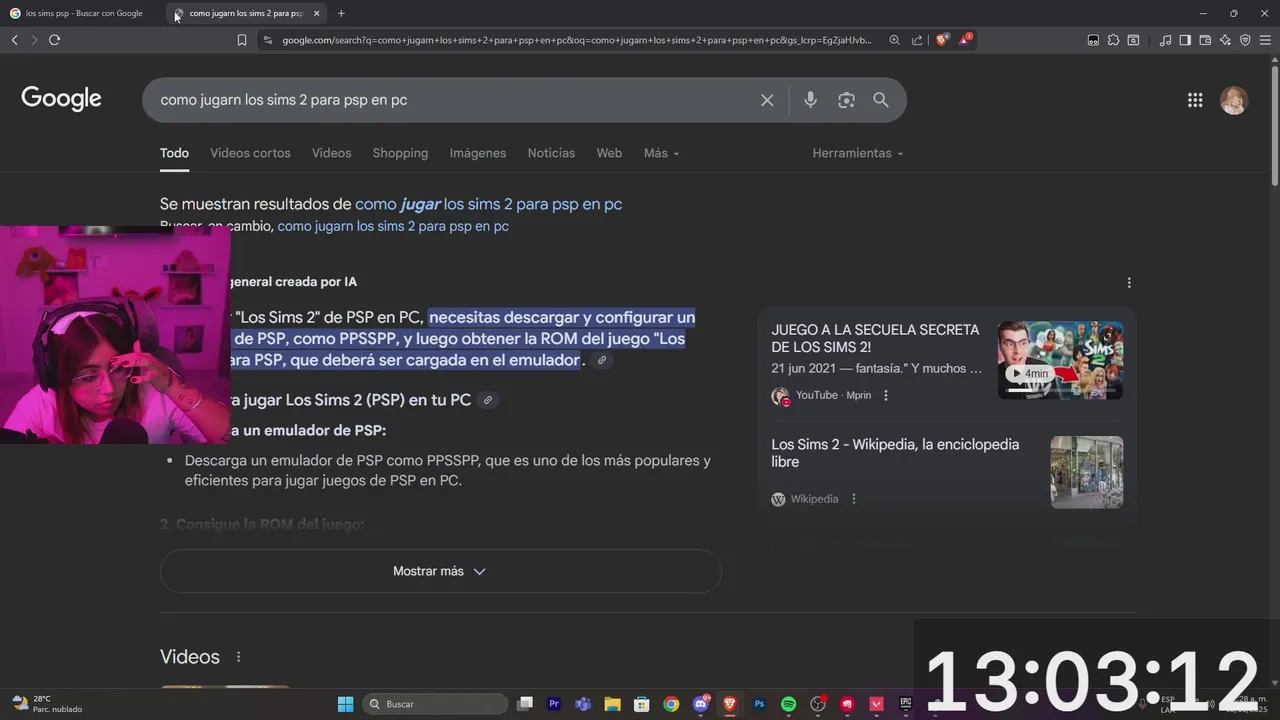Open more options for the AI overview
1280x720 pixels.
click(1129, 283)
